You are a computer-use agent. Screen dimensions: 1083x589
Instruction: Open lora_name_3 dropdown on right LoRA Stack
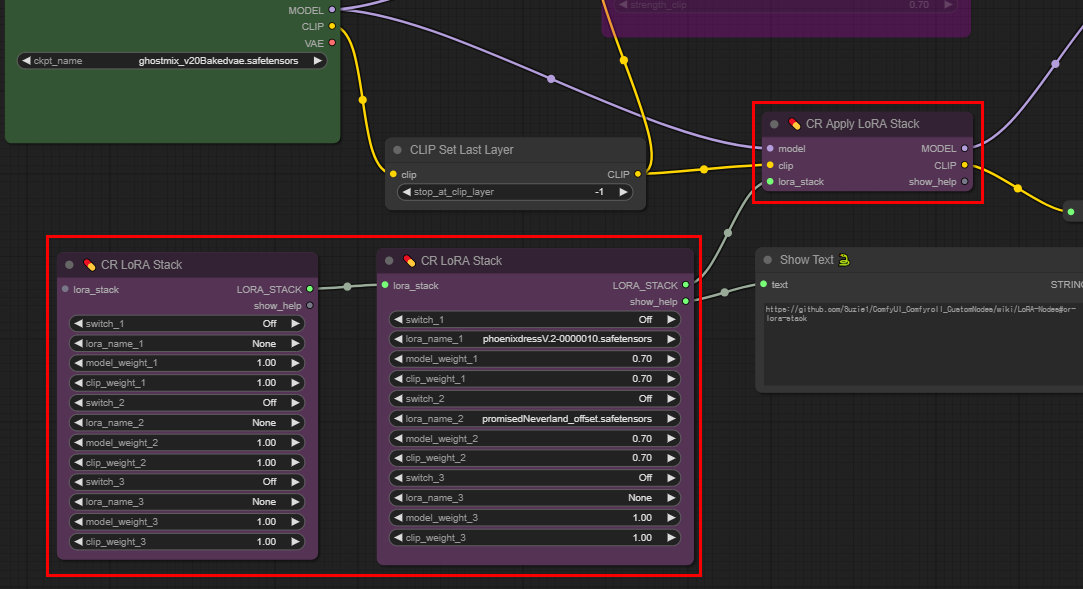click(535, 498)
